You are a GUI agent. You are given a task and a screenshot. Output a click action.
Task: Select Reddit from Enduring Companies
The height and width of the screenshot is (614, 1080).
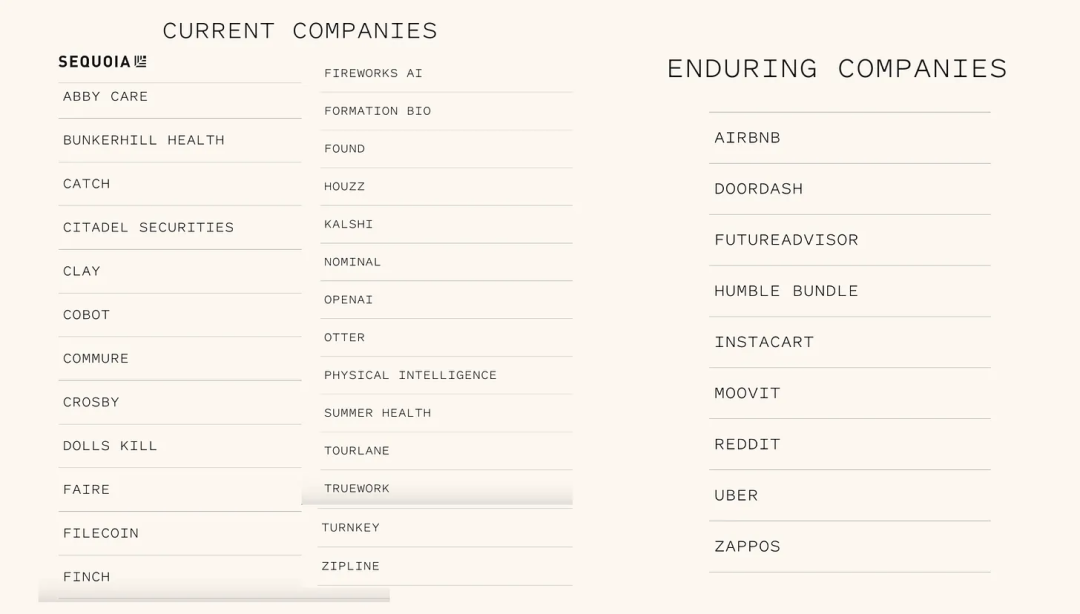(850, 444)
